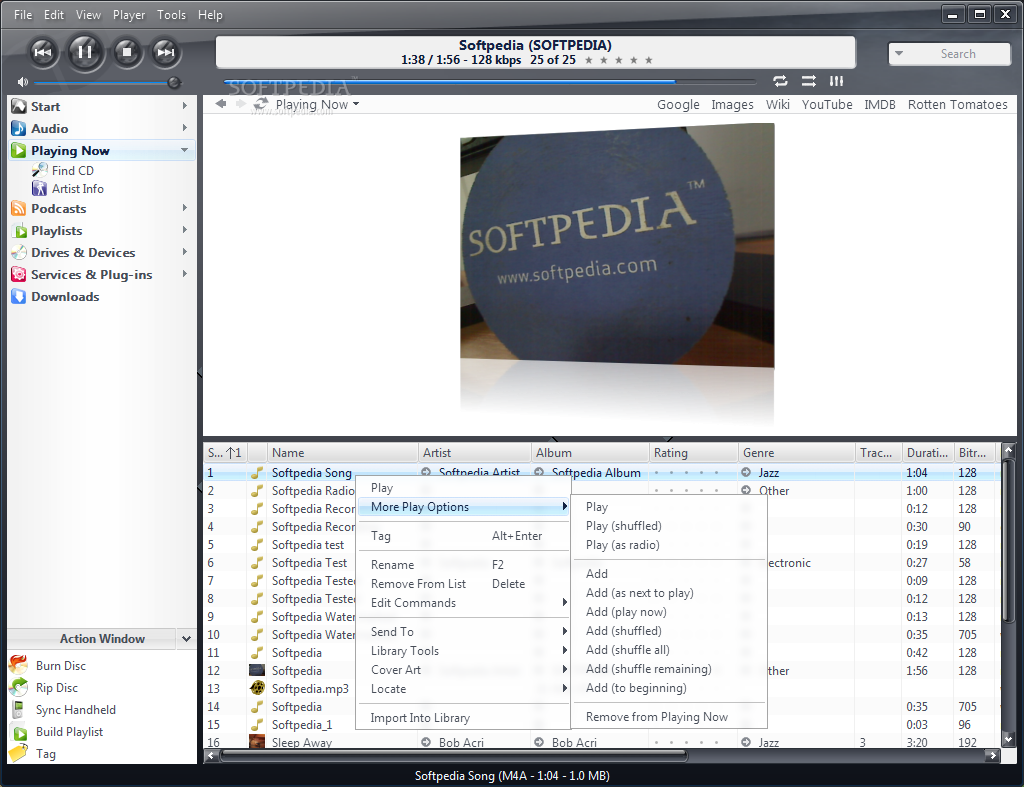Screen dimensions: 1024x787
Task: Expand the Audio section arrow
Action: [185, 128]
